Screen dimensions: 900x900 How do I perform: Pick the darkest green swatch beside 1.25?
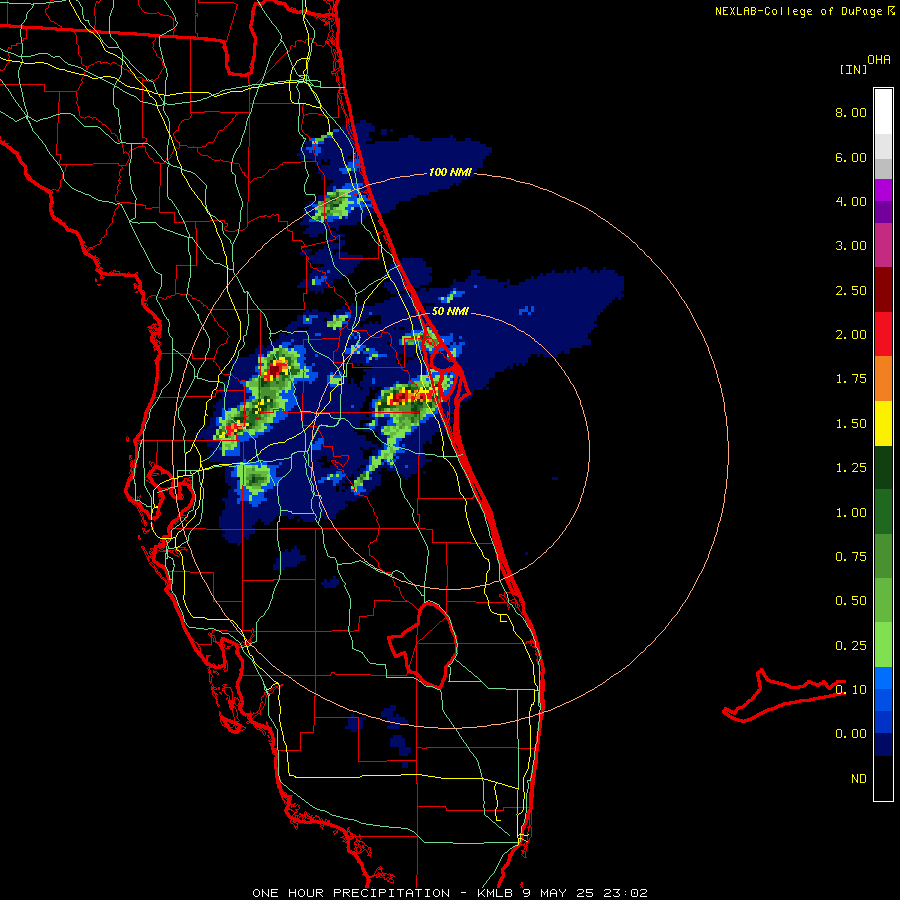click(x=883, y=468)
